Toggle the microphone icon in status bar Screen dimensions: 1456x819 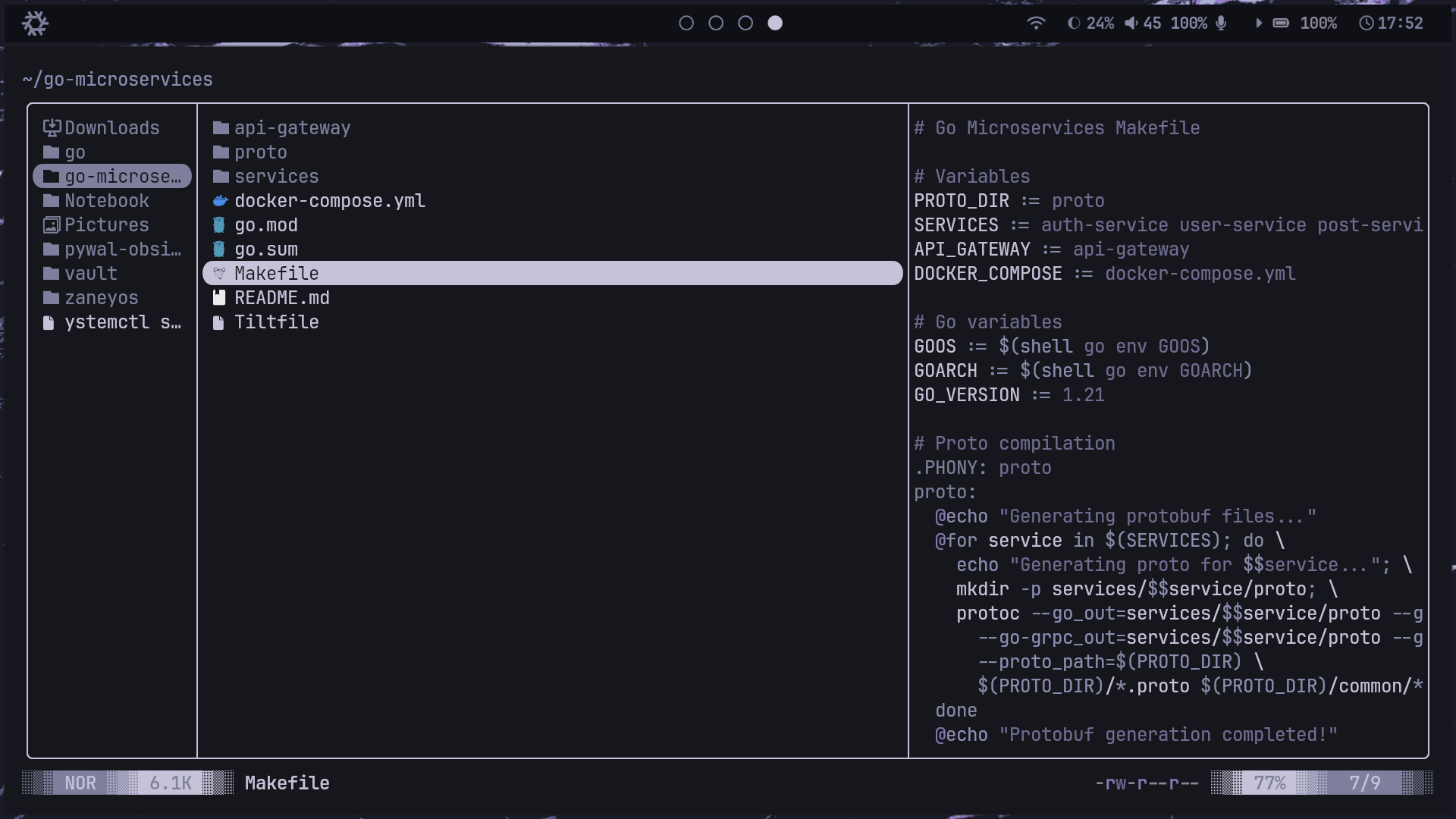click(1221, 24)
